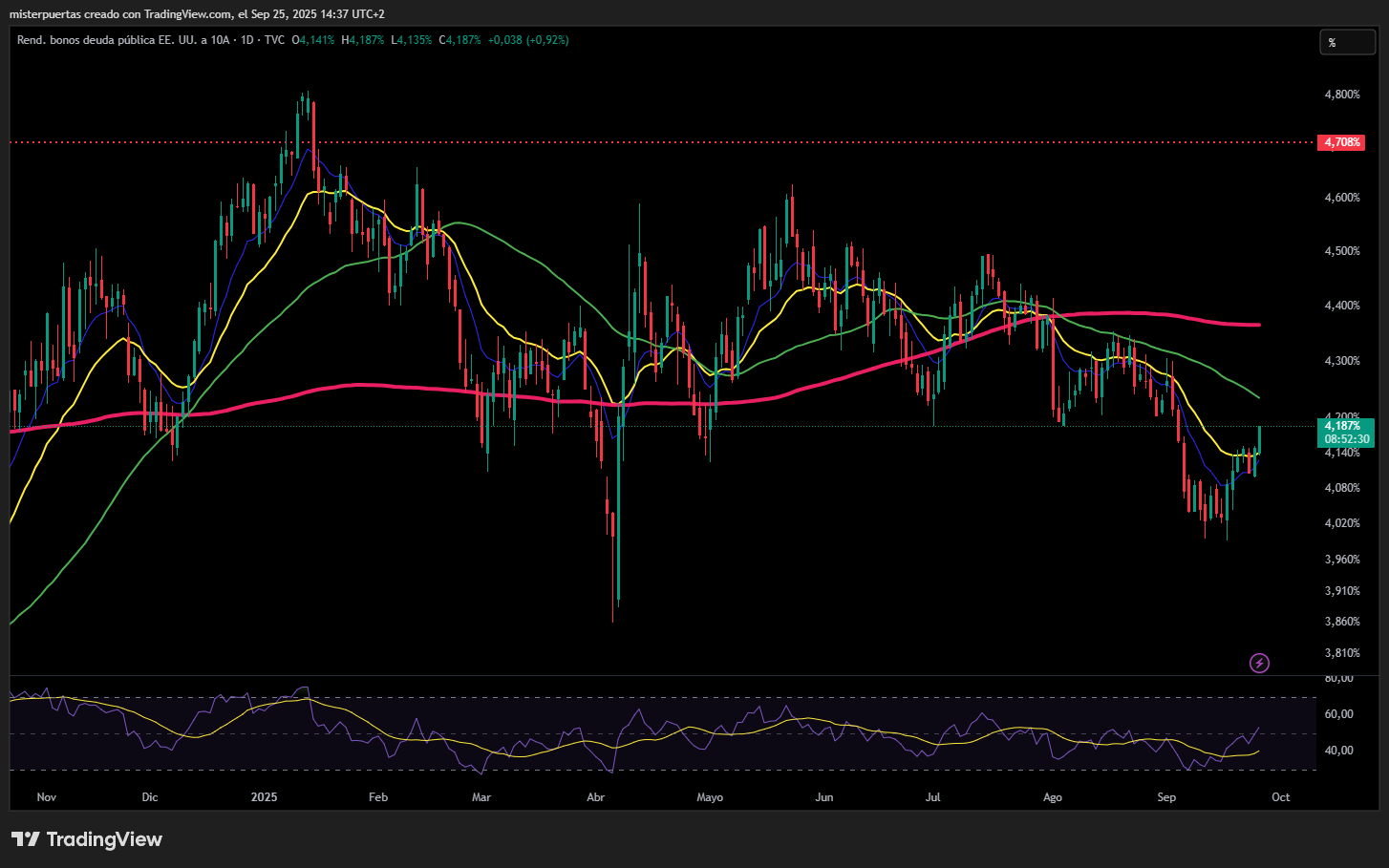Click the RSI 60,00 axis label
Image resolution: width=1389 pixels, height=868 pixels.
pos(1338,714)
